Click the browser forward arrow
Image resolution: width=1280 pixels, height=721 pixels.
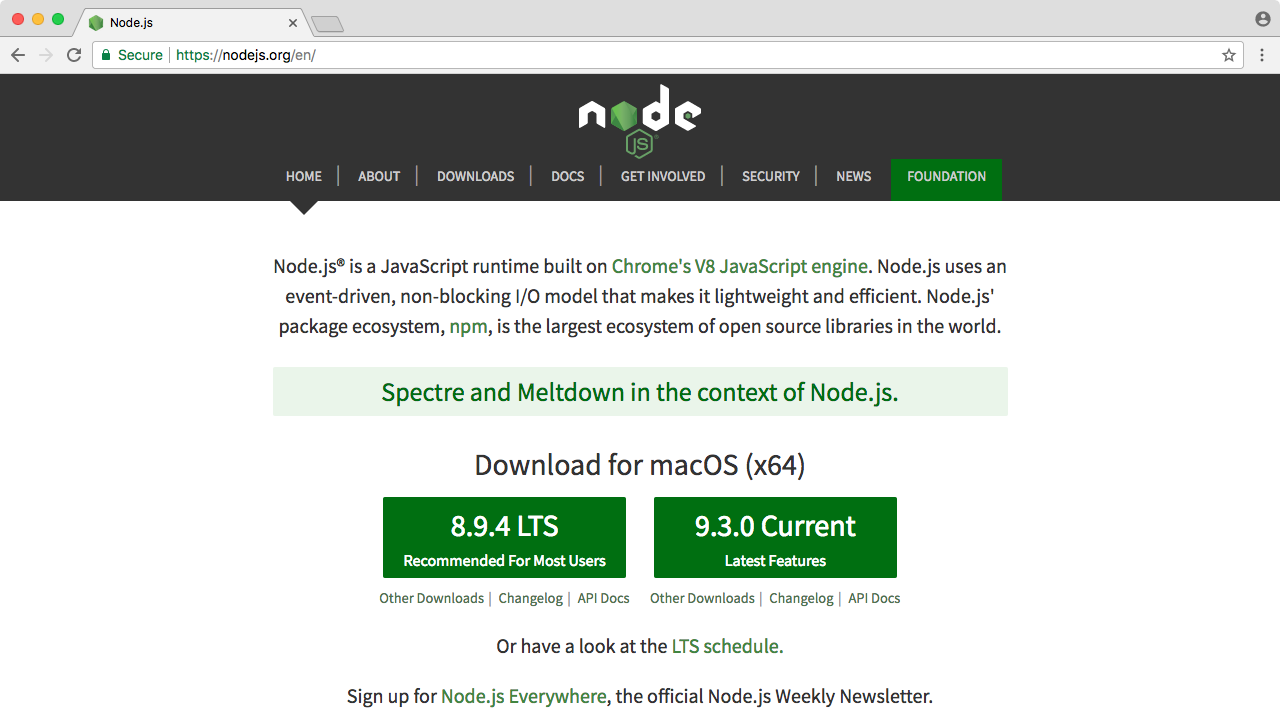pos(46,55)
